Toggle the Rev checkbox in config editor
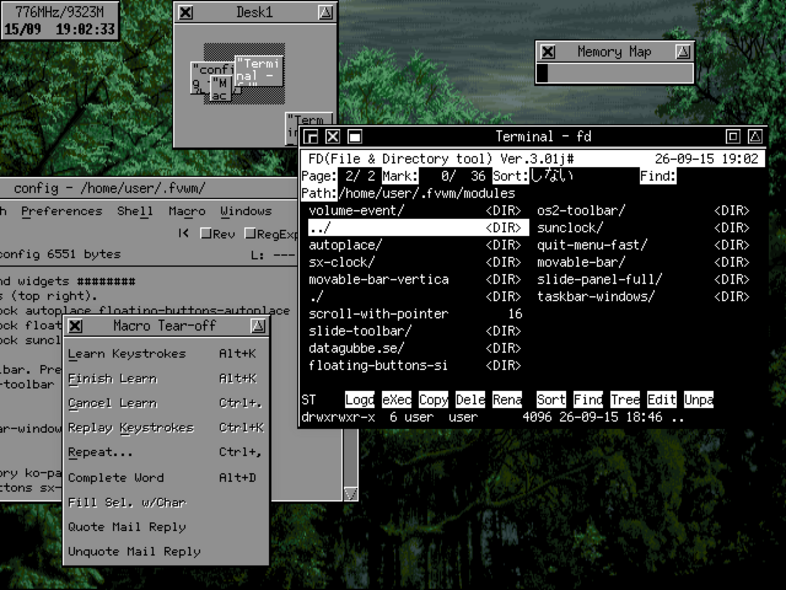 click(218, 234)
